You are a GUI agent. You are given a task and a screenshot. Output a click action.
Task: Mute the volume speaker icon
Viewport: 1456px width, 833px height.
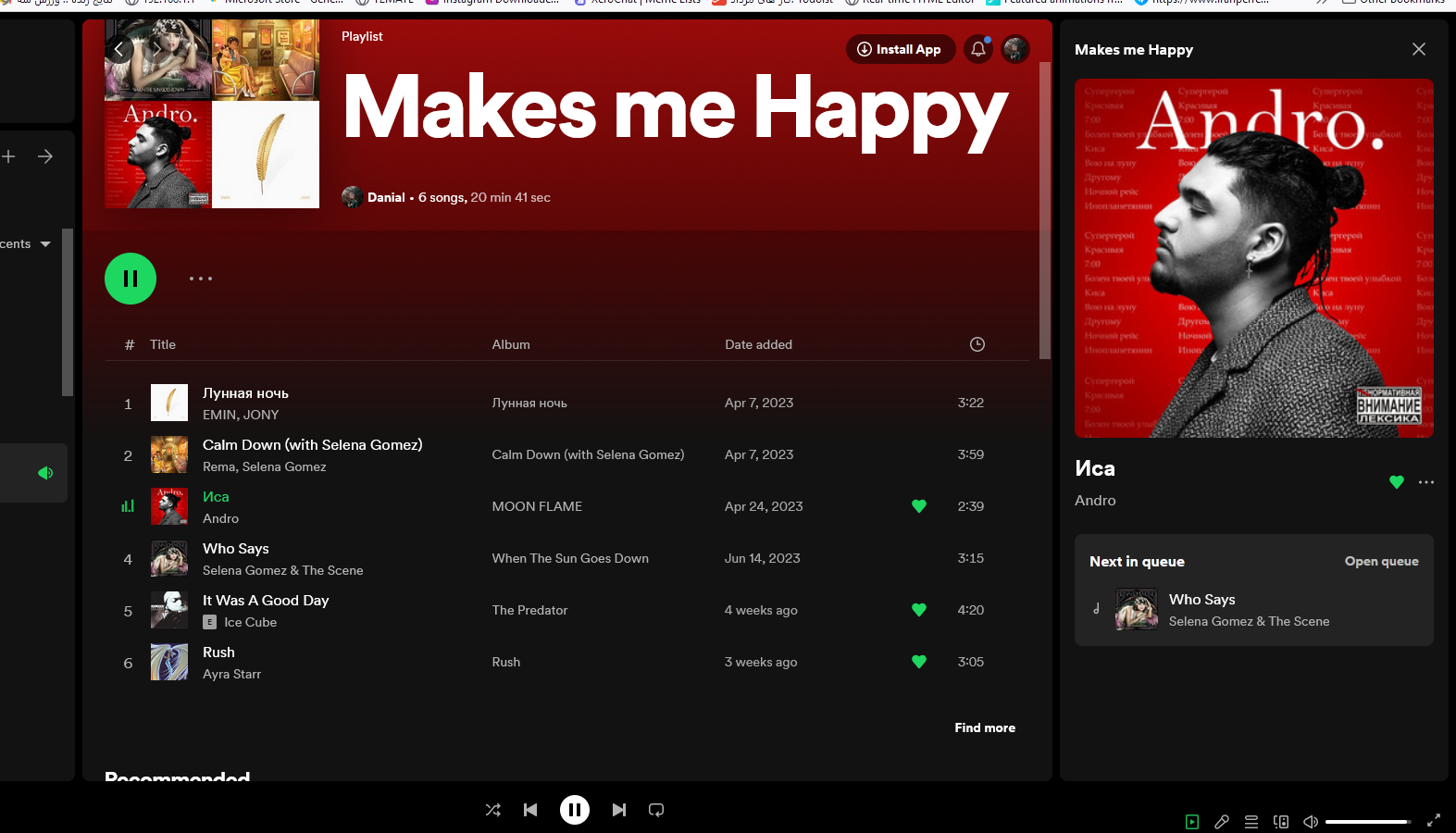pos(1311,821)
